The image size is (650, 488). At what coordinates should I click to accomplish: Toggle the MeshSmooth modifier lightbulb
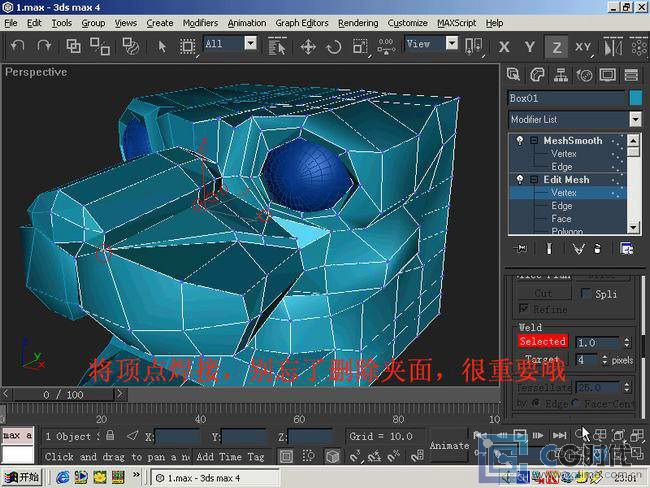coord(520,141)
